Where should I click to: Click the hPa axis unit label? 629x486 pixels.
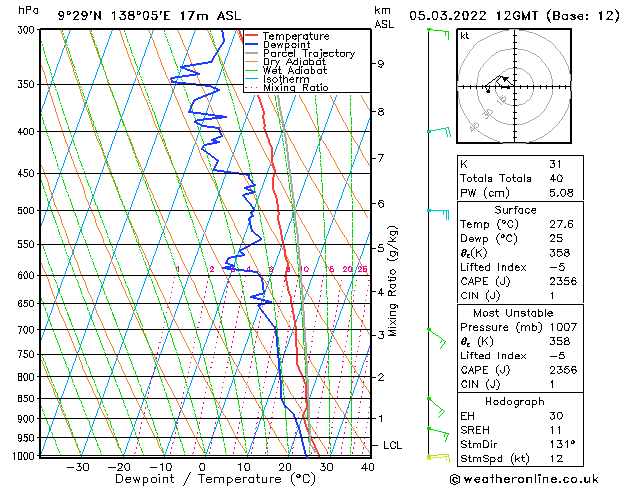click(x=28, y=10)
